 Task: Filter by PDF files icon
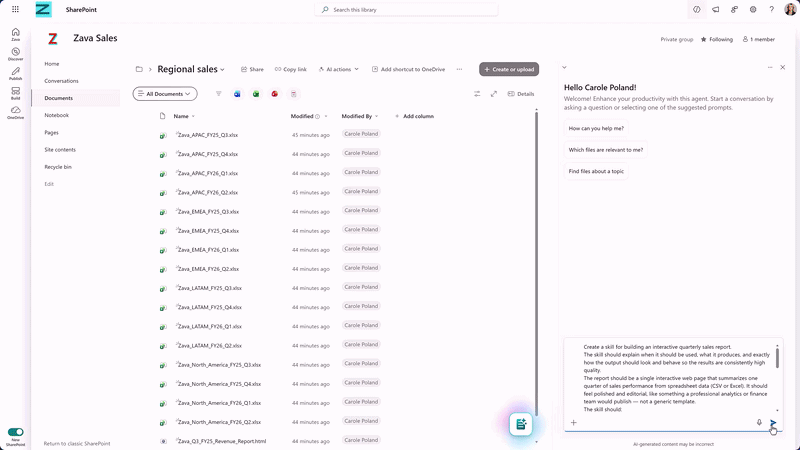293,94
